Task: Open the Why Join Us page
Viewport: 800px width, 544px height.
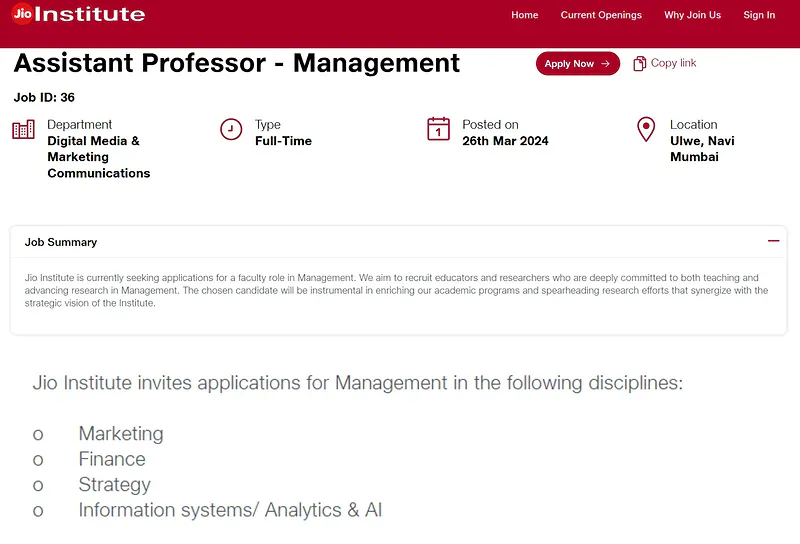Action: [692, 15]
